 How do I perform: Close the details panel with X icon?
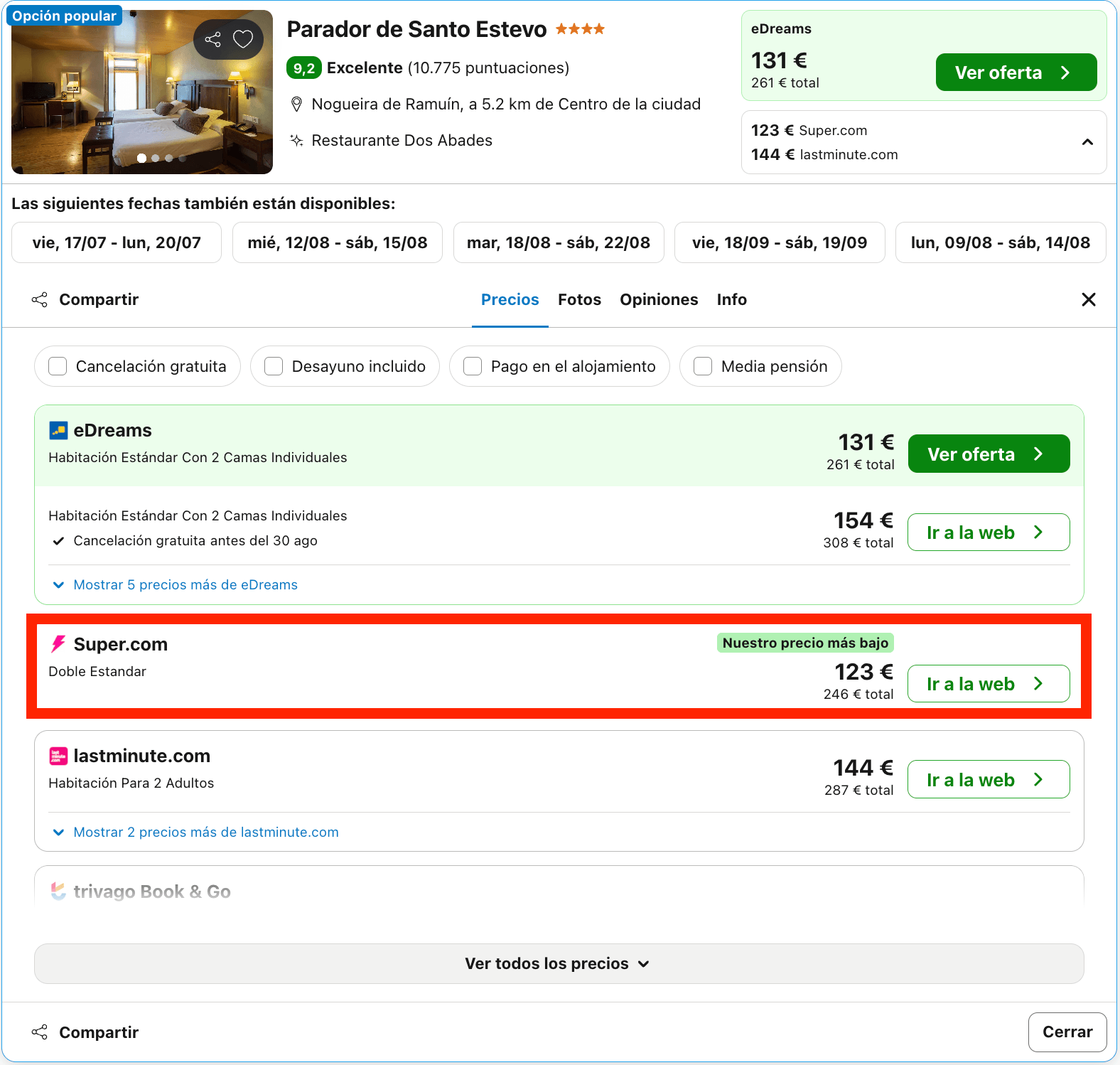coord(1088,299)
